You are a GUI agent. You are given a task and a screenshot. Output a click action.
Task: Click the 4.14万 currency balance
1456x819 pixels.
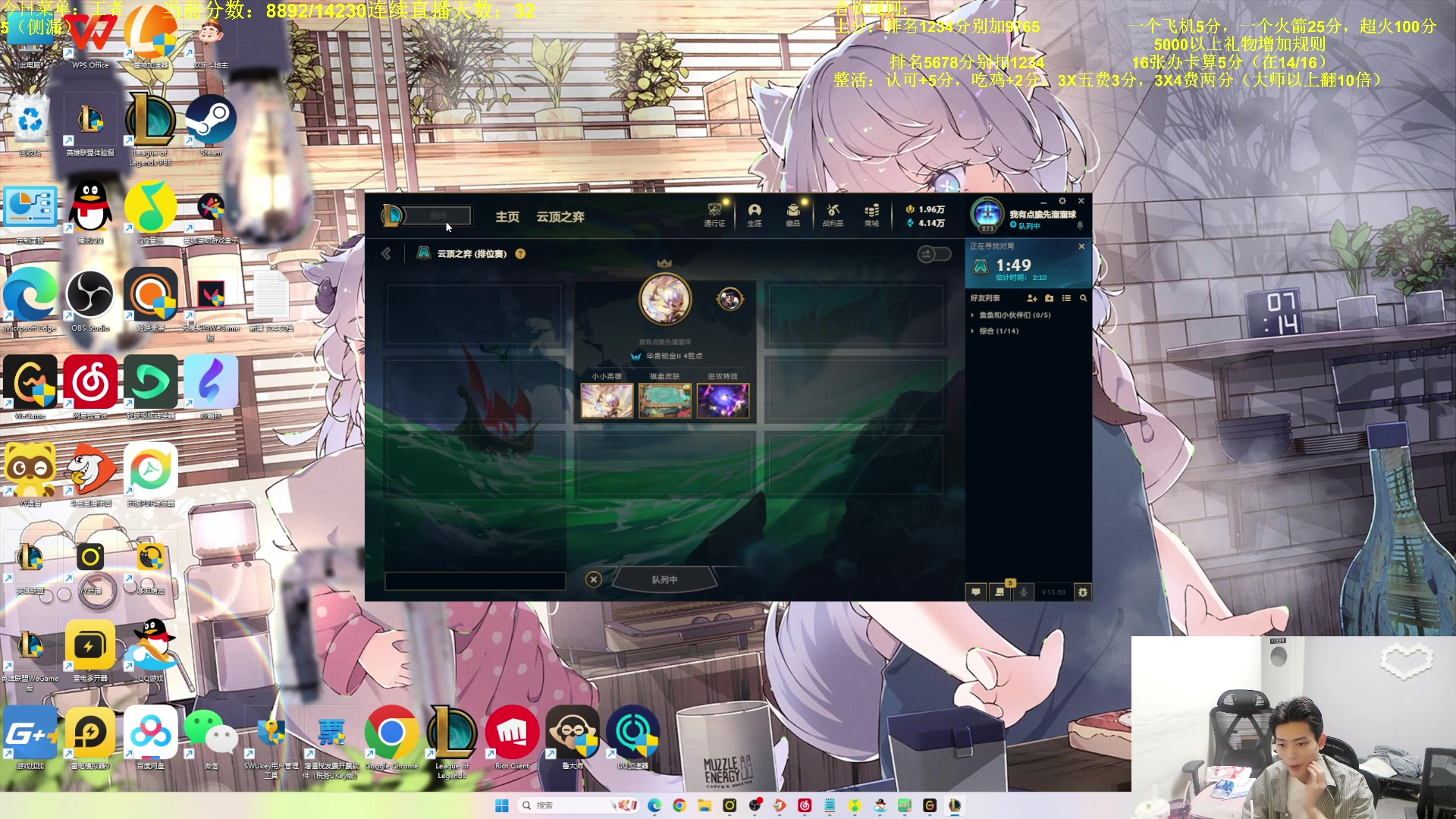[925, 223]
